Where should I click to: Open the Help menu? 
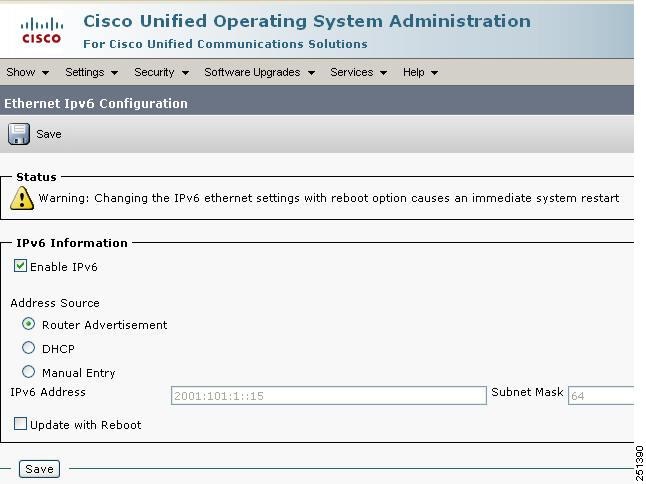[420, 72]
